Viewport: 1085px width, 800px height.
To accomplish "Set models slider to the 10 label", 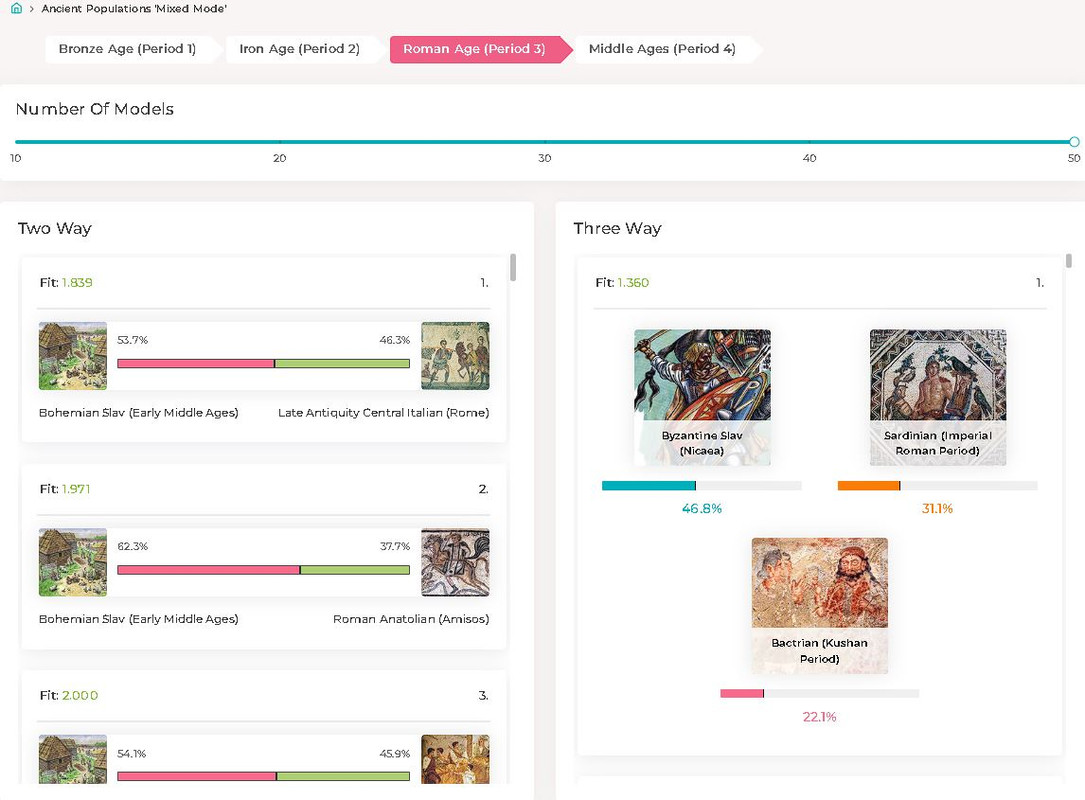I will 15,158.
